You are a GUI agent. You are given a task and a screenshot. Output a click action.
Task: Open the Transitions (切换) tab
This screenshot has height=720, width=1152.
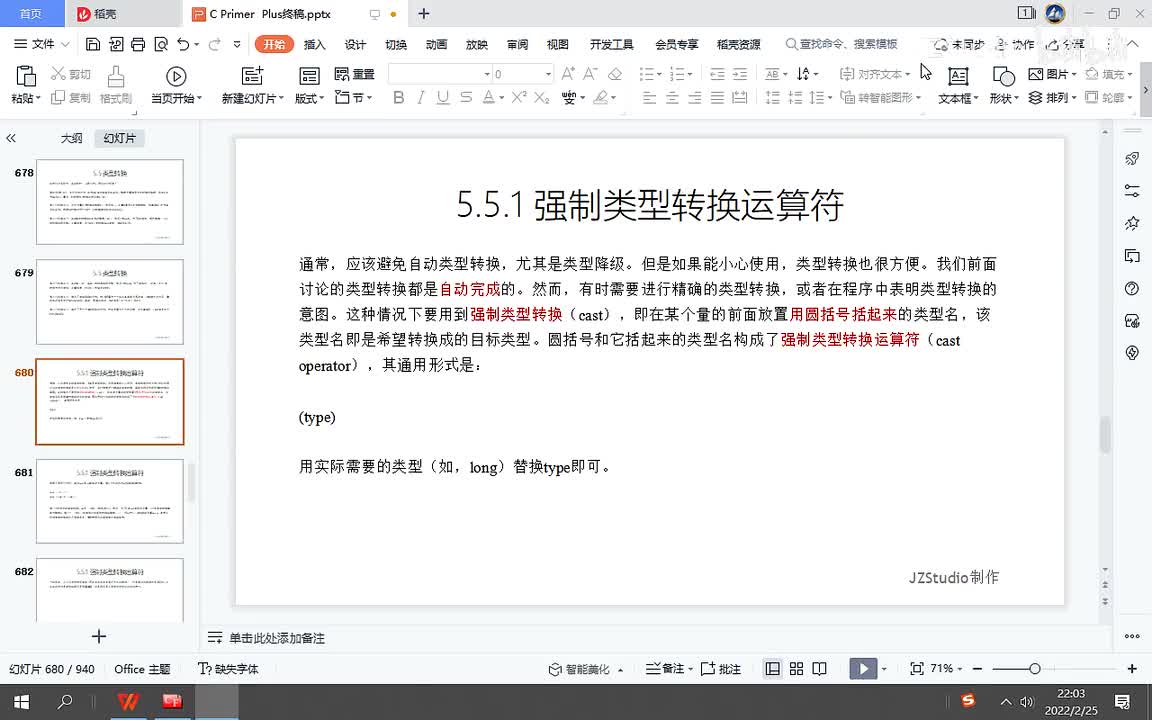pos(395,44)
